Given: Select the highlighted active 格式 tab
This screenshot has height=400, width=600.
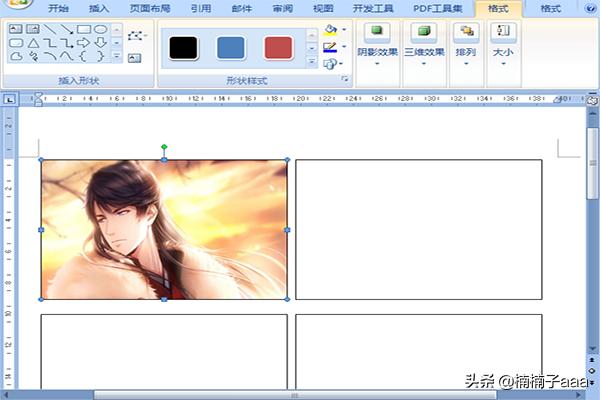Looking at the screenshot, I should tap(498, 8).
